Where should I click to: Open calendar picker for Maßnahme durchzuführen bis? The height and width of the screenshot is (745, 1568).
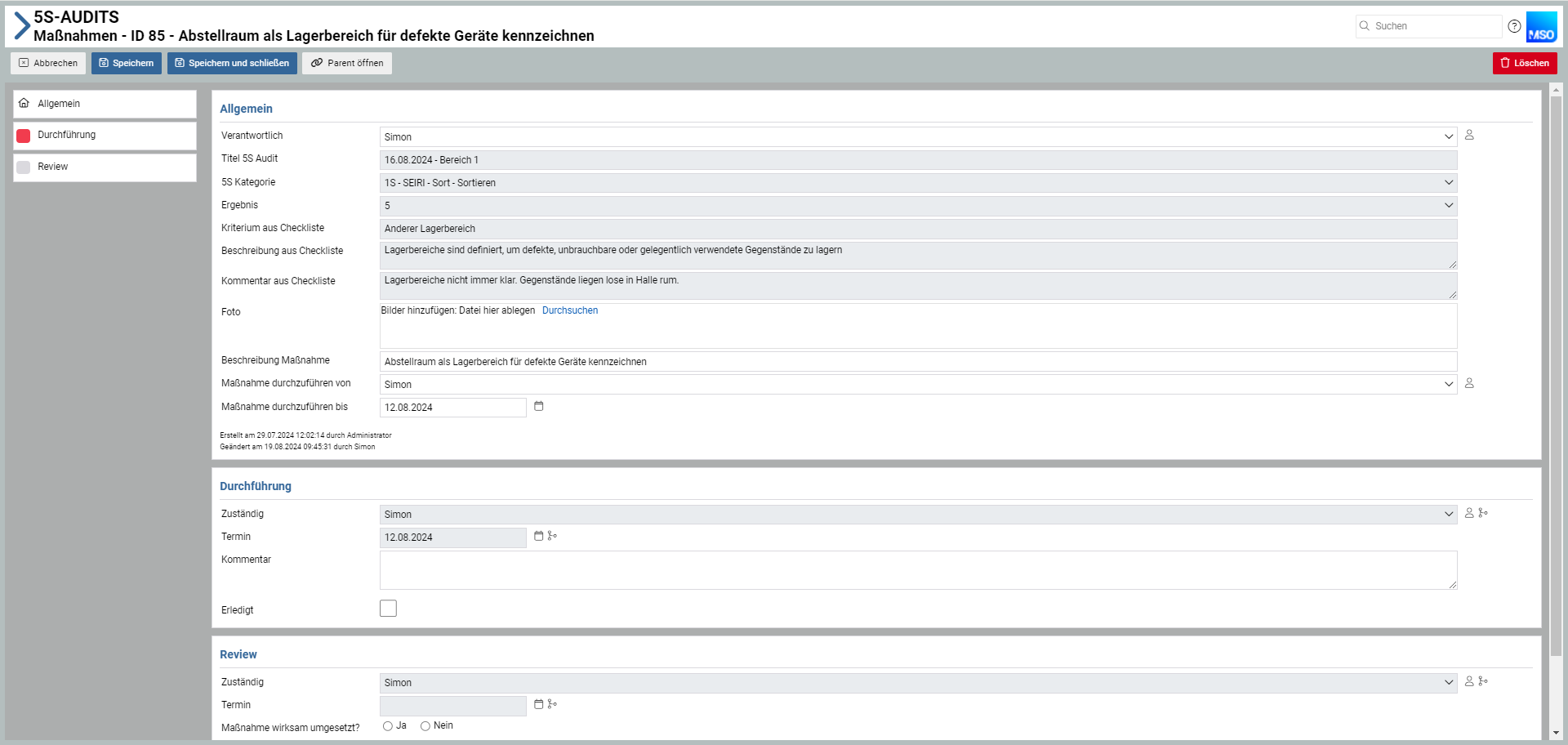coord(539,407)
